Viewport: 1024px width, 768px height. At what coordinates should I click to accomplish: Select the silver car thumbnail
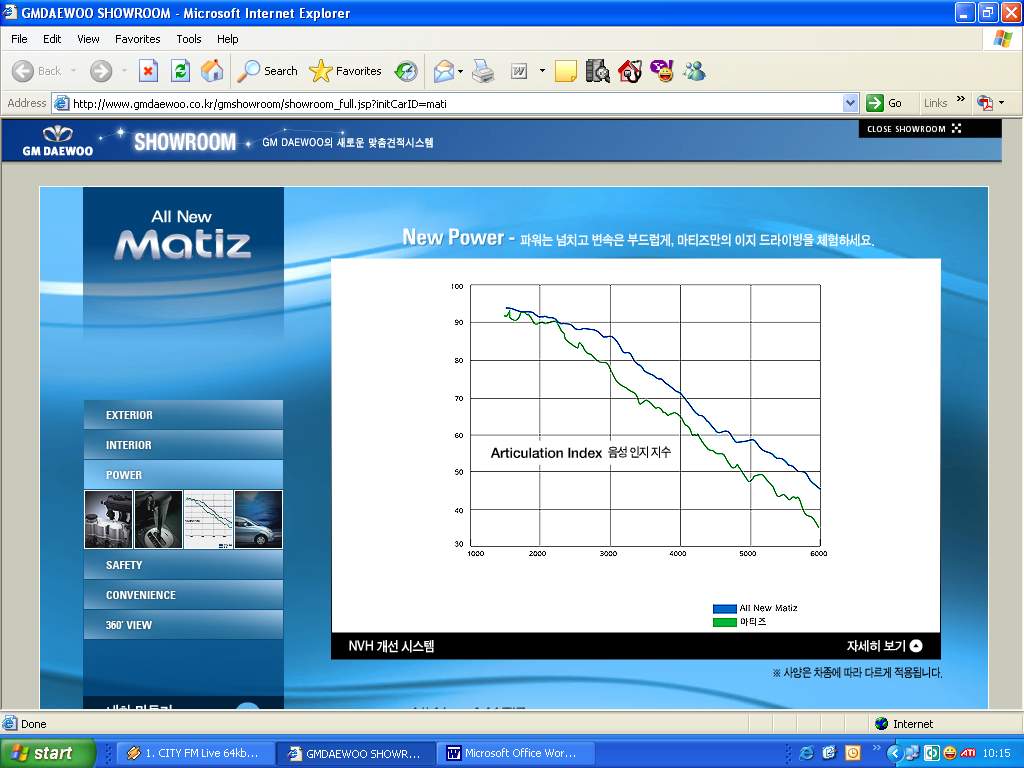click(x=259, y=520)
